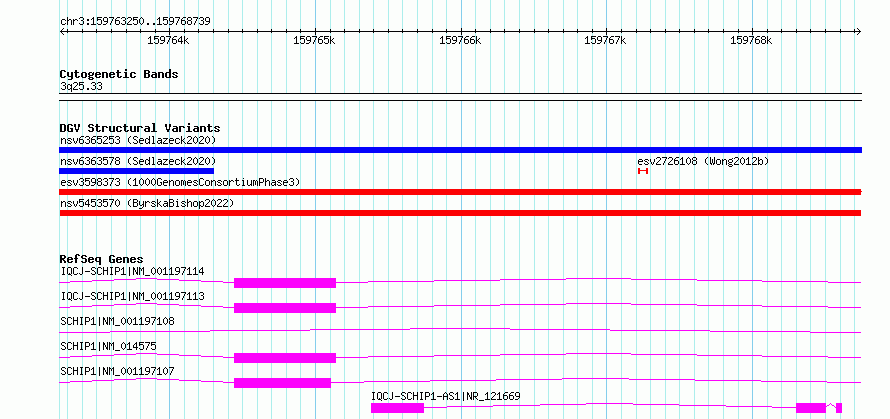This screenshot has height=419, width=890.
Task: Click the nsv5453570 red variant bar
Action: click(460, 213)
